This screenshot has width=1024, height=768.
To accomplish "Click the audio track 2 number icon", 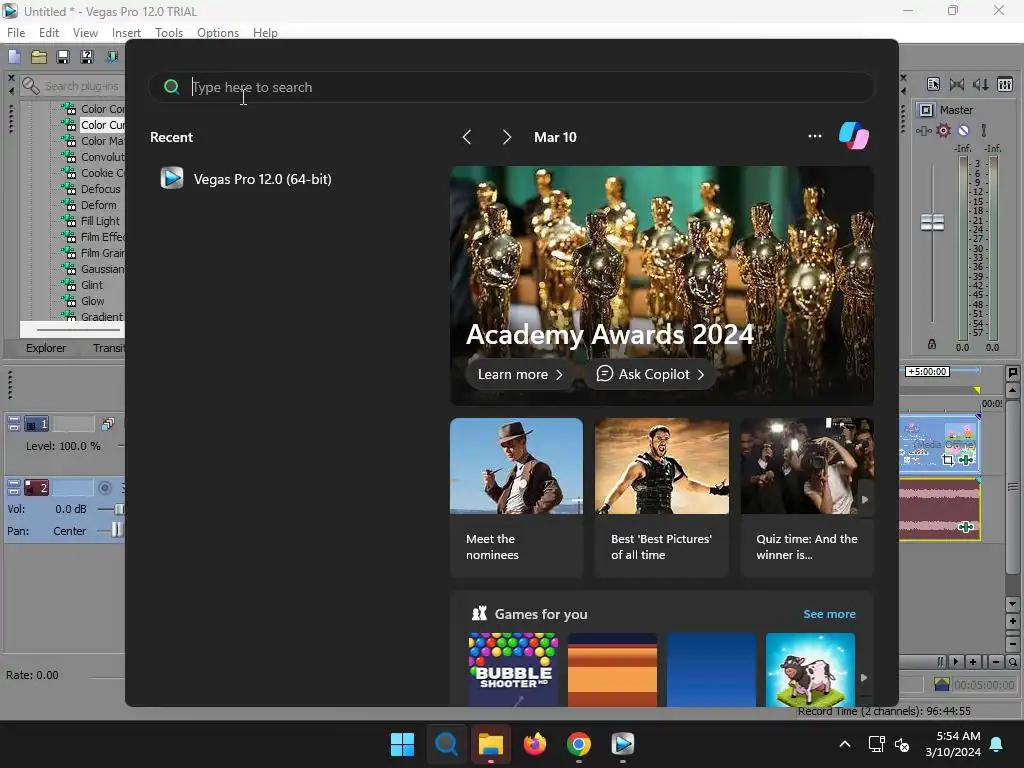I will (37, 487).
